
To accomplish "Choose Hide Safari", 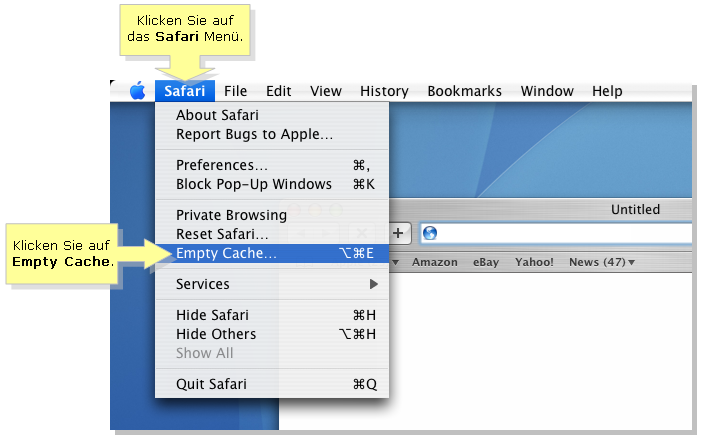I will point(272,315).
